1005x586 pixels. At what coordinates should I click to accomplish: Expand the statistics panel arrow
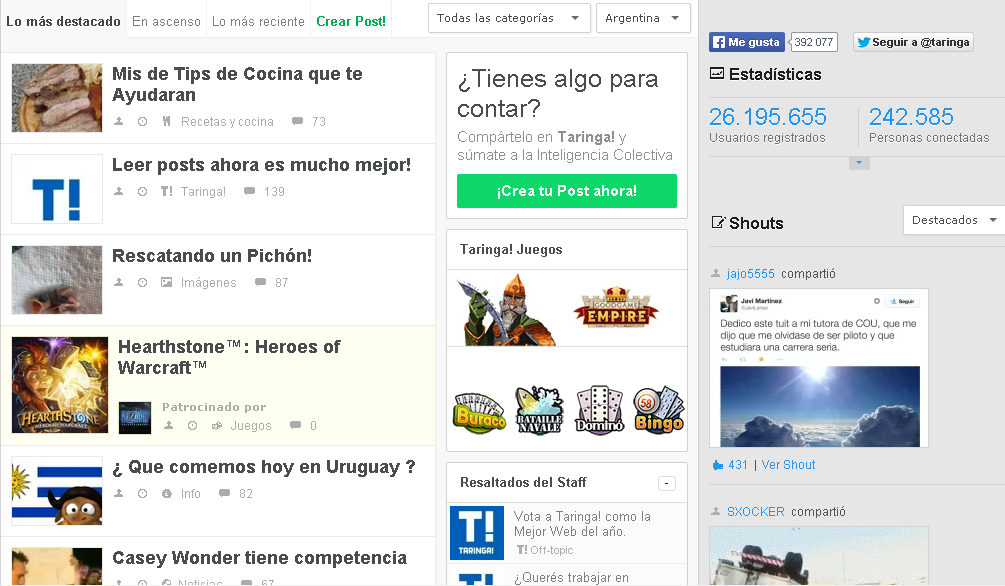(859, 163)
